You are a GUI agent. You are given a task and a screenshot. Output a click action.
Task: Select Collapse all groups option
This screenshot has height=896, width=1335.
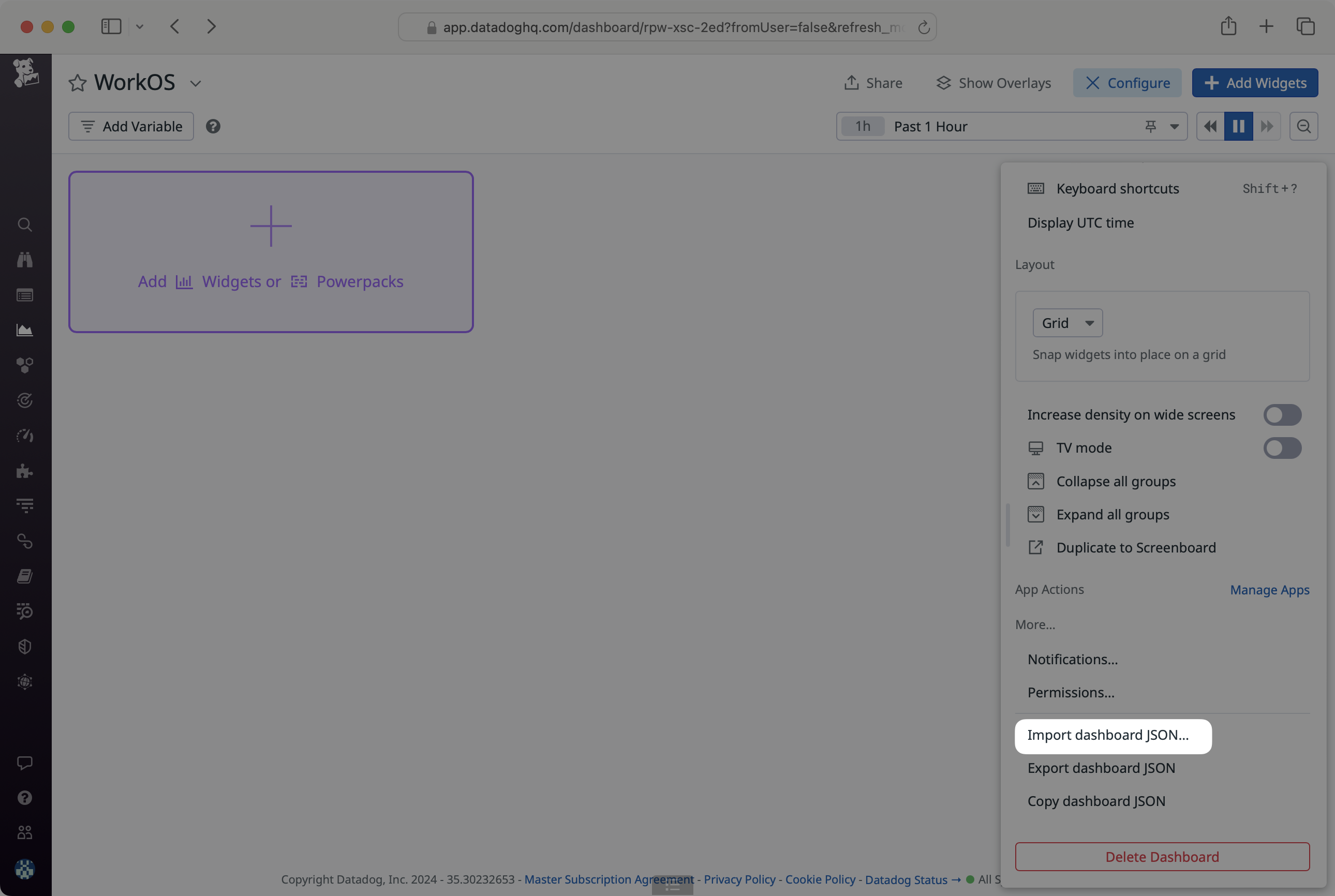click(x=1116, y=481)
